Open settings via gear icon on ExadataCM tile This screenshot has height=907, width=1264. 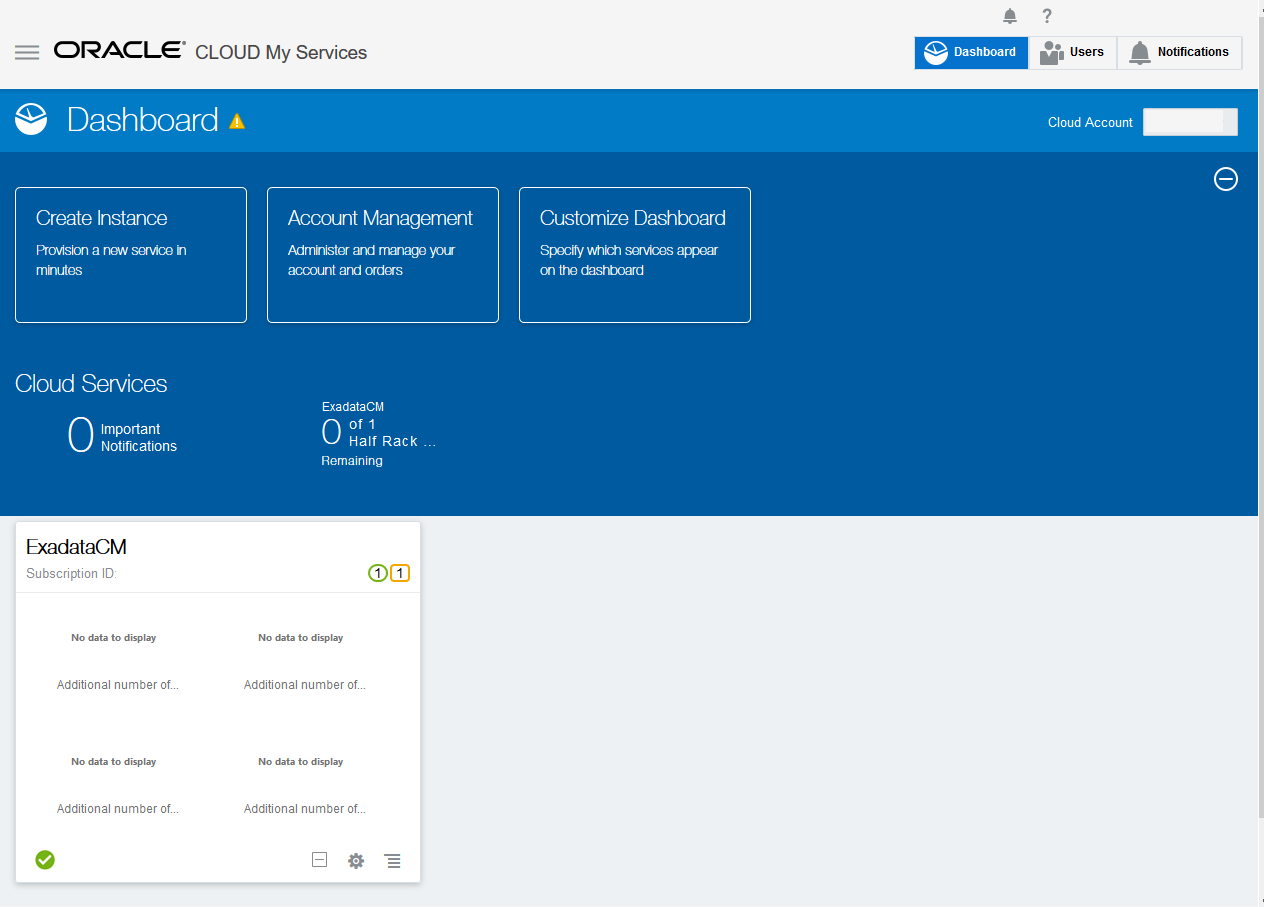(x=356, y=860)
